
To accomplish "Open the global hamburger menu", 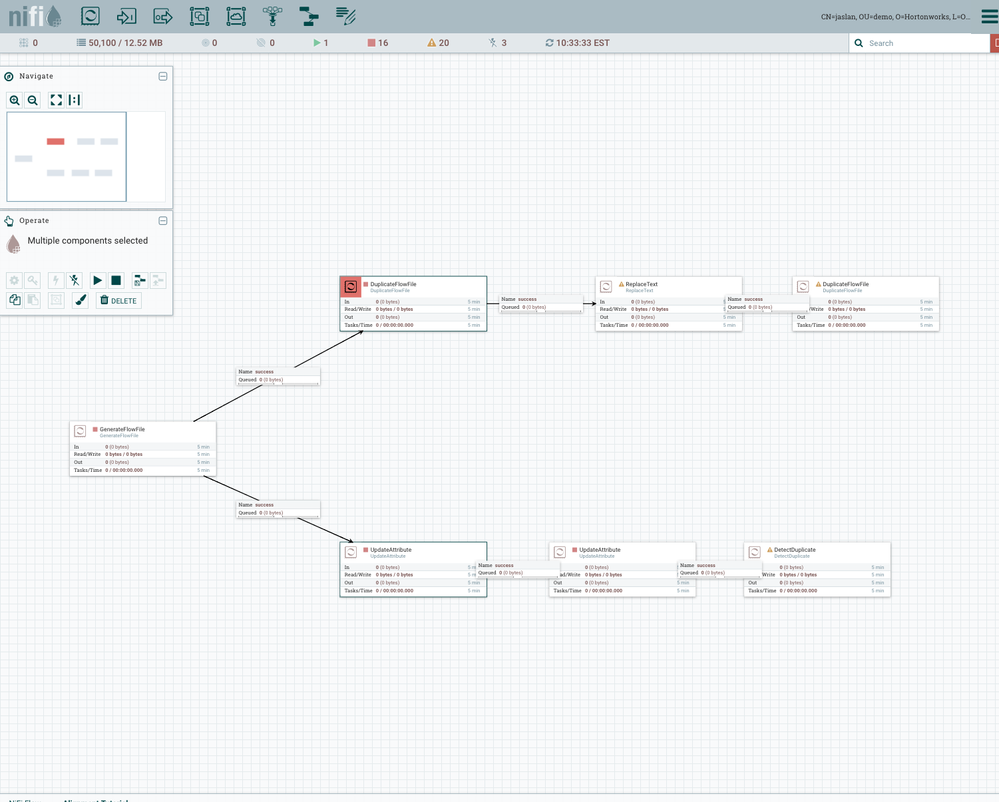I will pyautogui.click(x=988, y=16).
